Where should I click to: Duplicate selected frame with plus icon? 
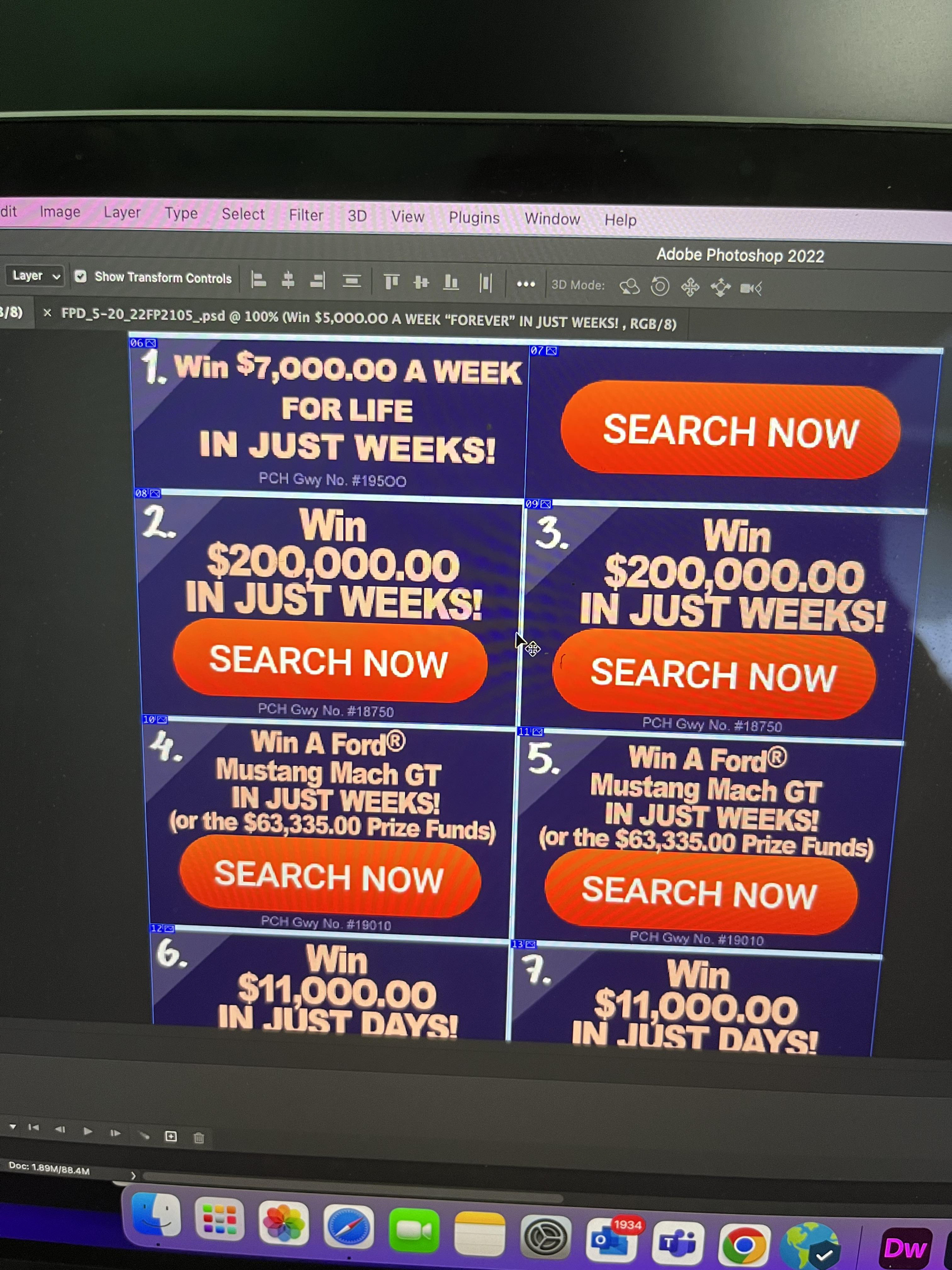pos(171,1136)
